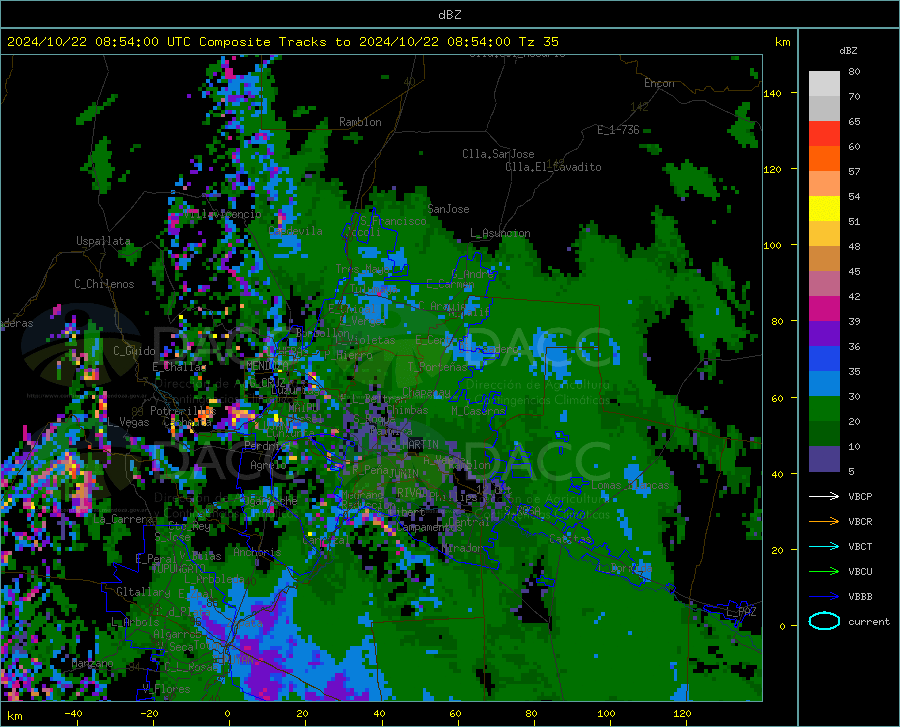
Task: Click the 'Clla.SanJose' label on the map
Action: coord(498,154)
